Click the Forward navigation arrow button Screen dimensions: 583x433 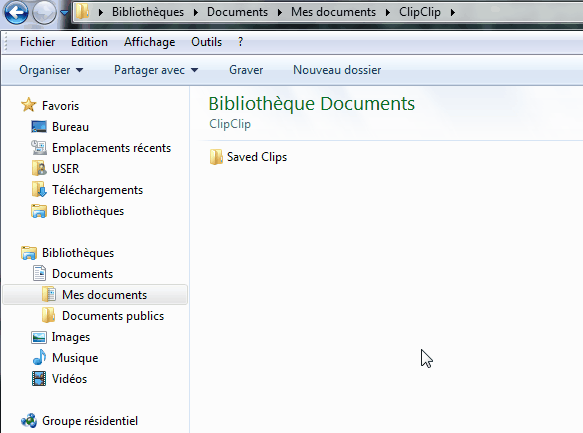coord(44,12)
